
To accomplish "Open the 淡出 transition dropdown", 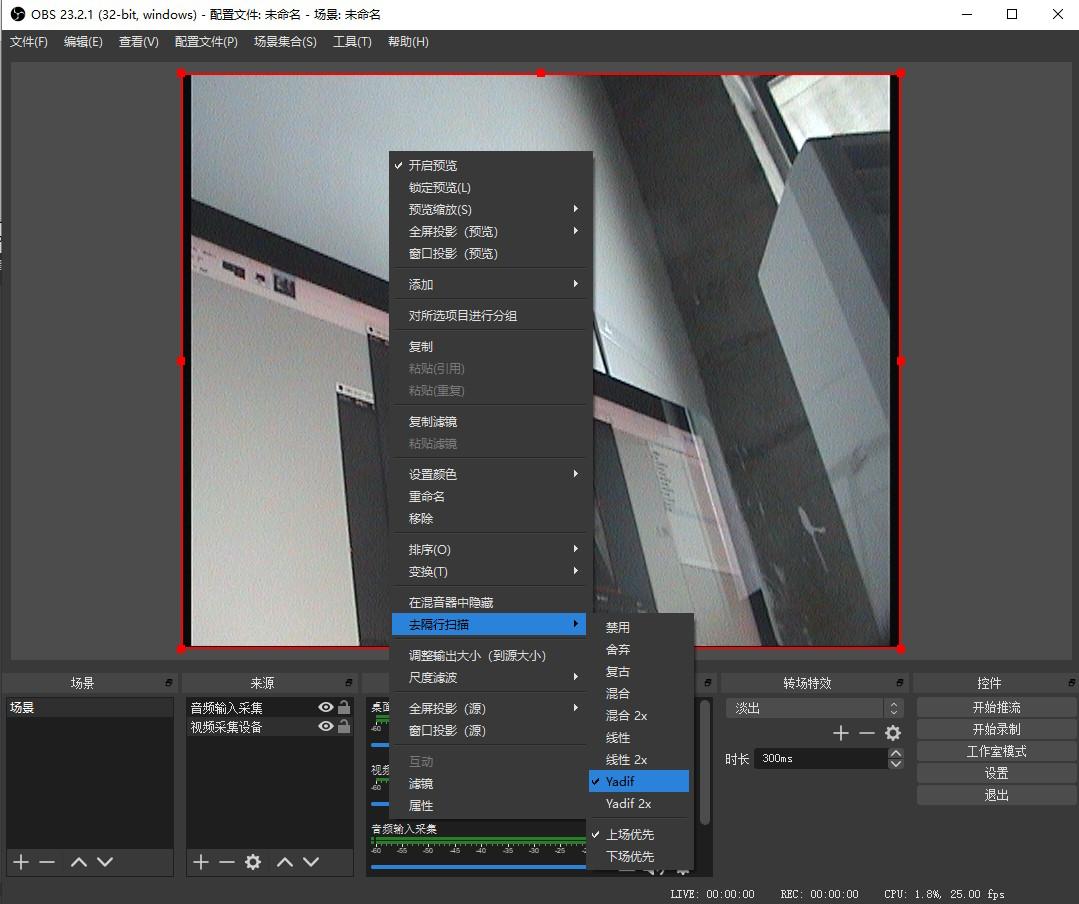I will (814, 708).
